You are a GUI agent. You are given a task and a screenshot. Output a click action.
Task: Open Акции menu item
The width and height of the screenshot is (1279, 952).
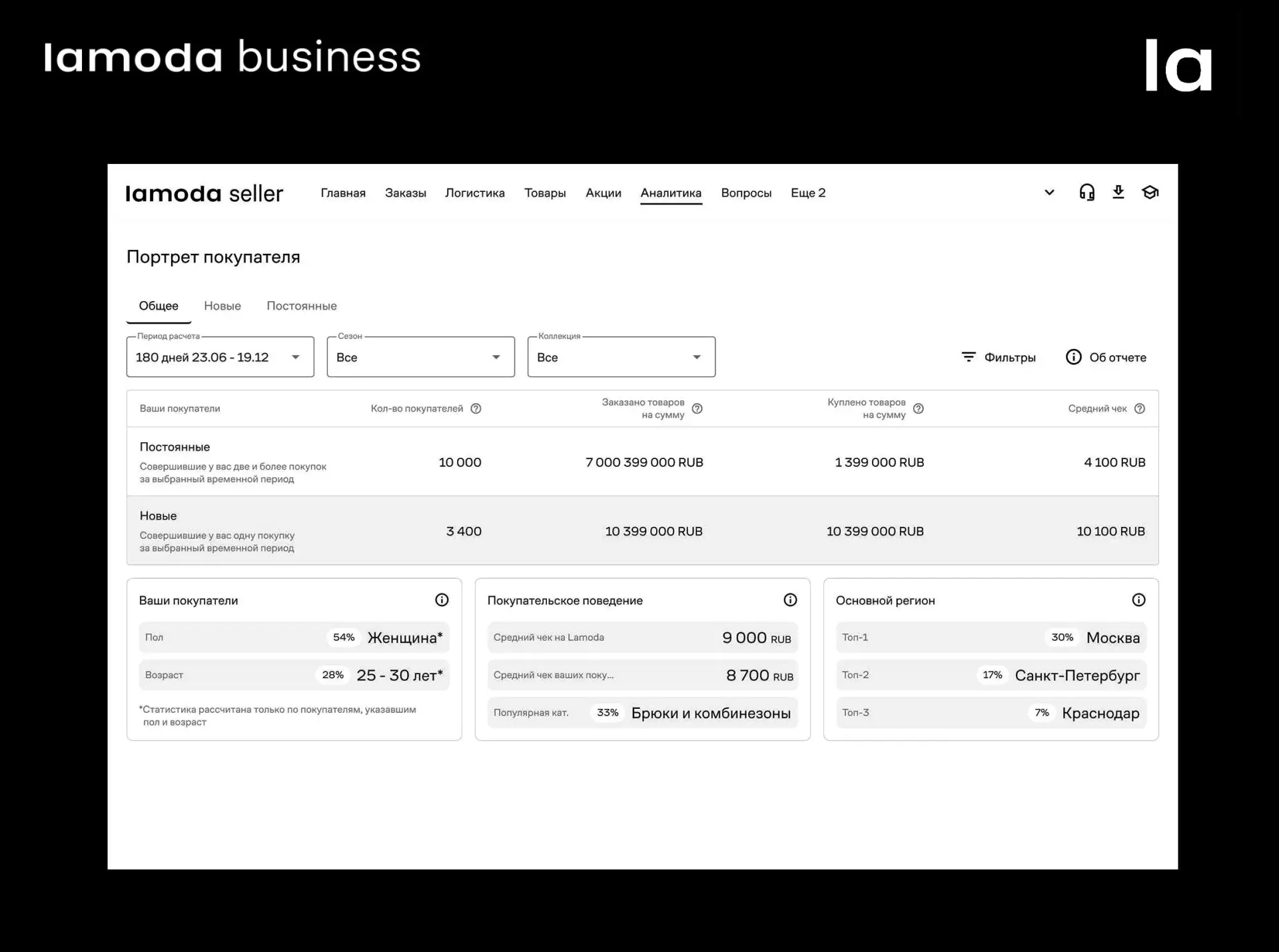[604, 193]
